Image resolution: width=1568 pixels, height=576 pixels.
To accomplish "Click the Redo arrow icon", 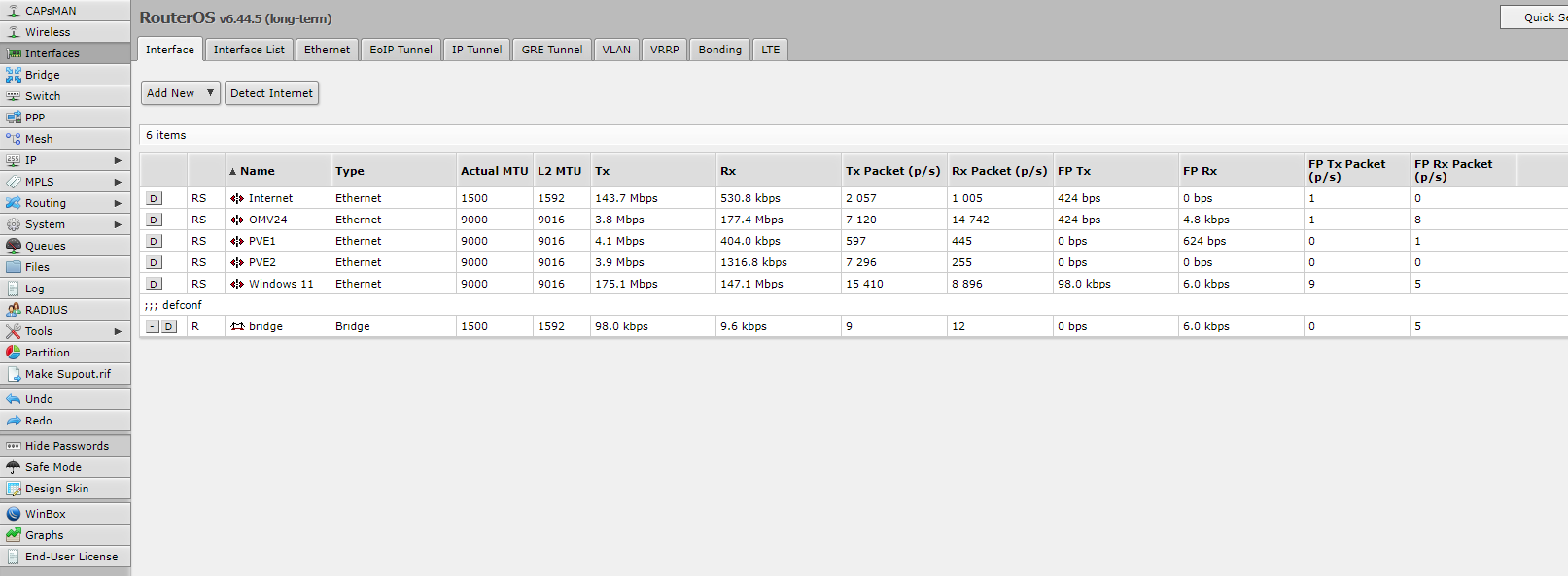I will [14, 421].
